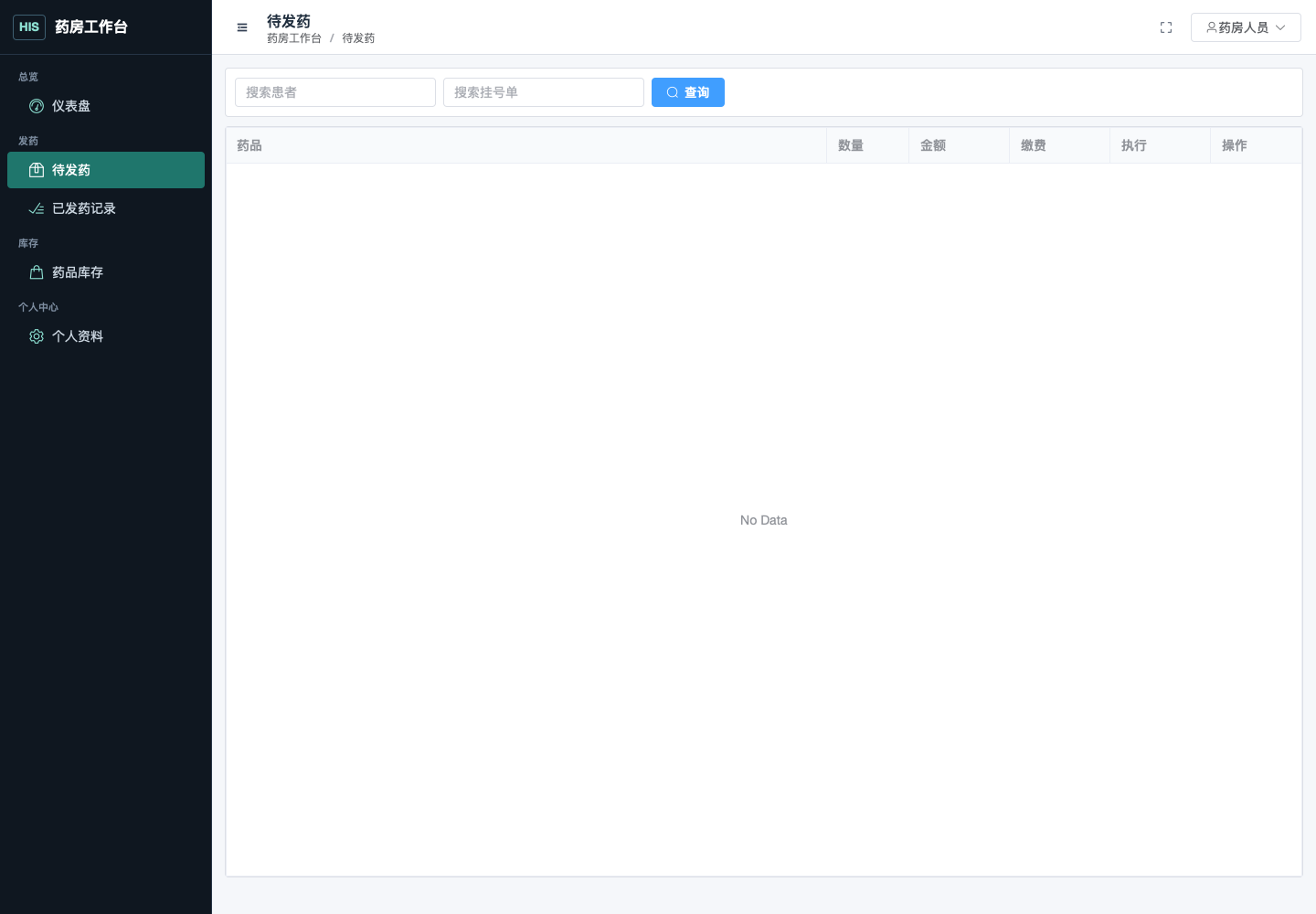Click the 待发药 page heading
Viewport: 1316px width, 914px height.
[289, 21]
